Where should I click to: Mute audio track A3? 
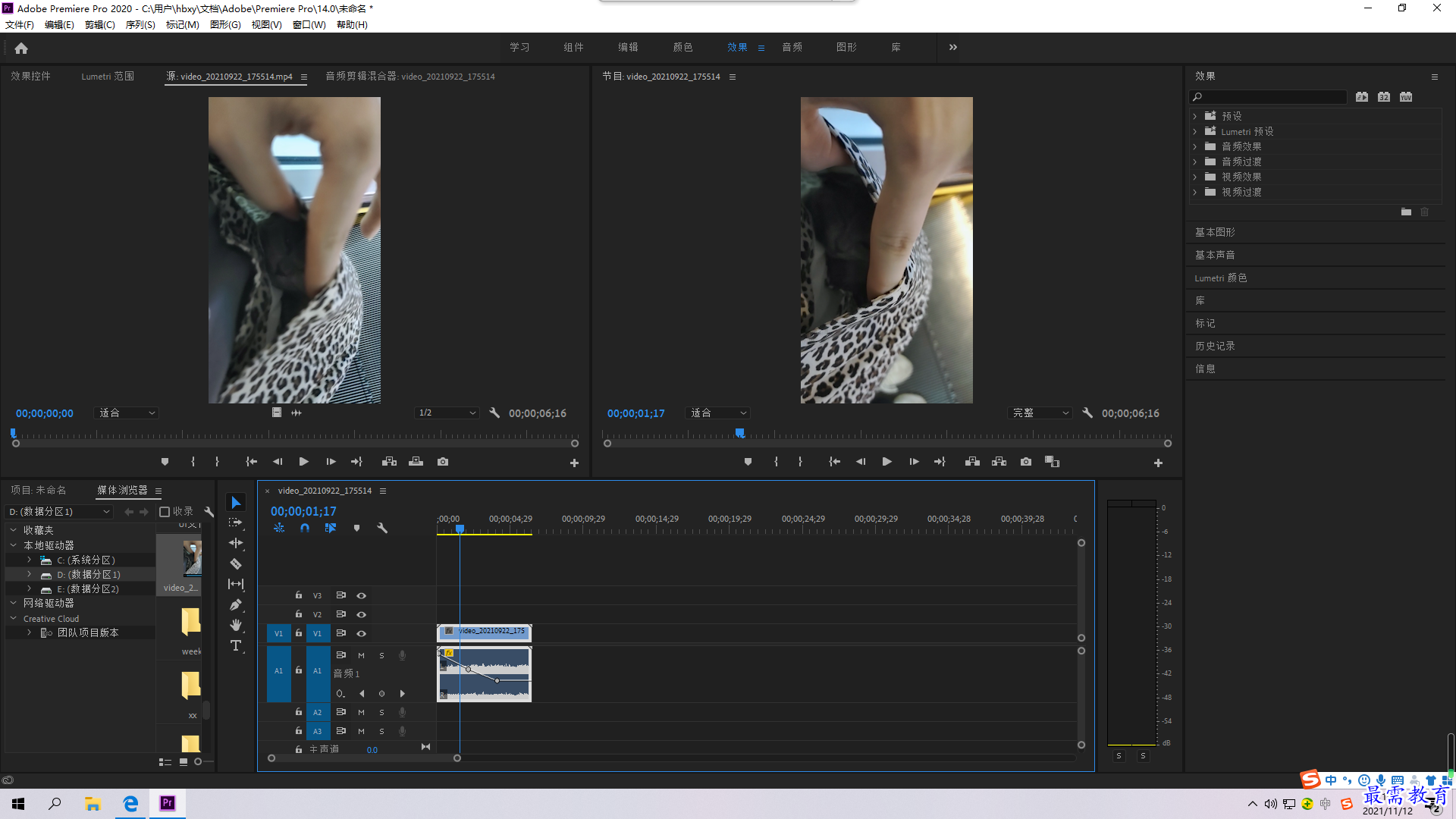point(361,731)
